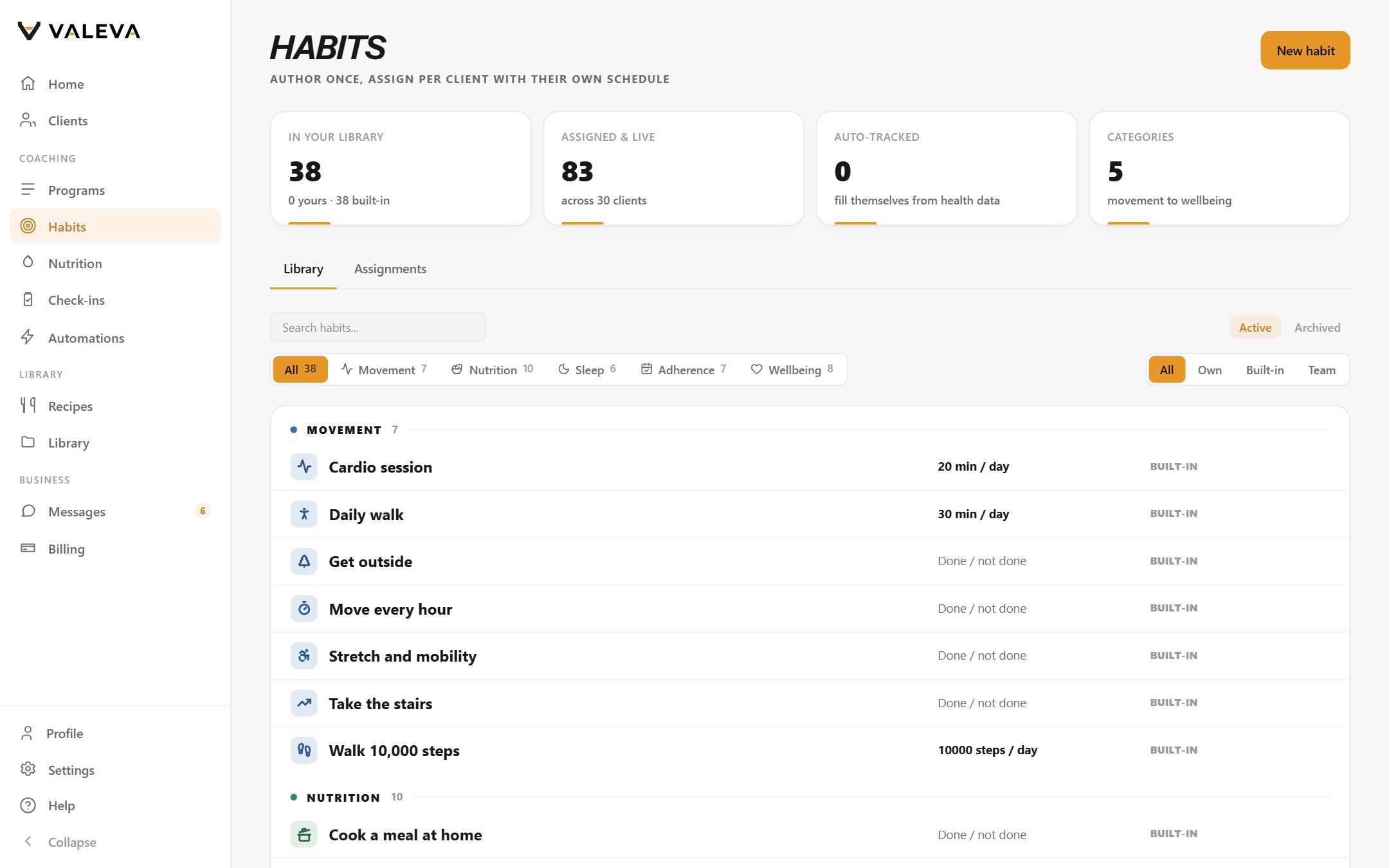Click BUILT-IN tag on Stretch and mobility
1389x868 pixels.
click(1174, 656)
